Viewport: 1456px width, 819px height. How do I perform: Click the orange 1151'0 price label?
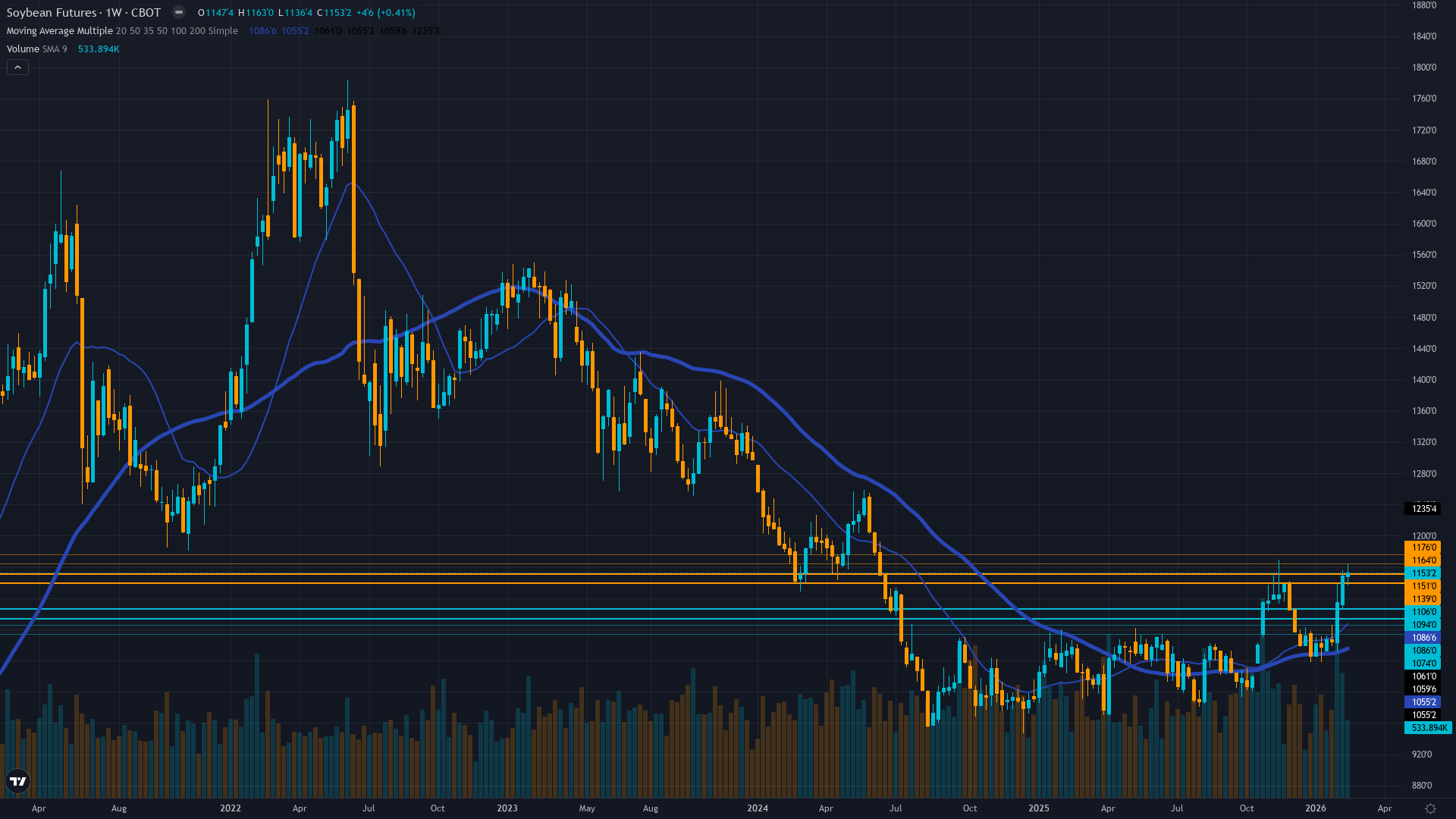click(x=1423, y=586)
